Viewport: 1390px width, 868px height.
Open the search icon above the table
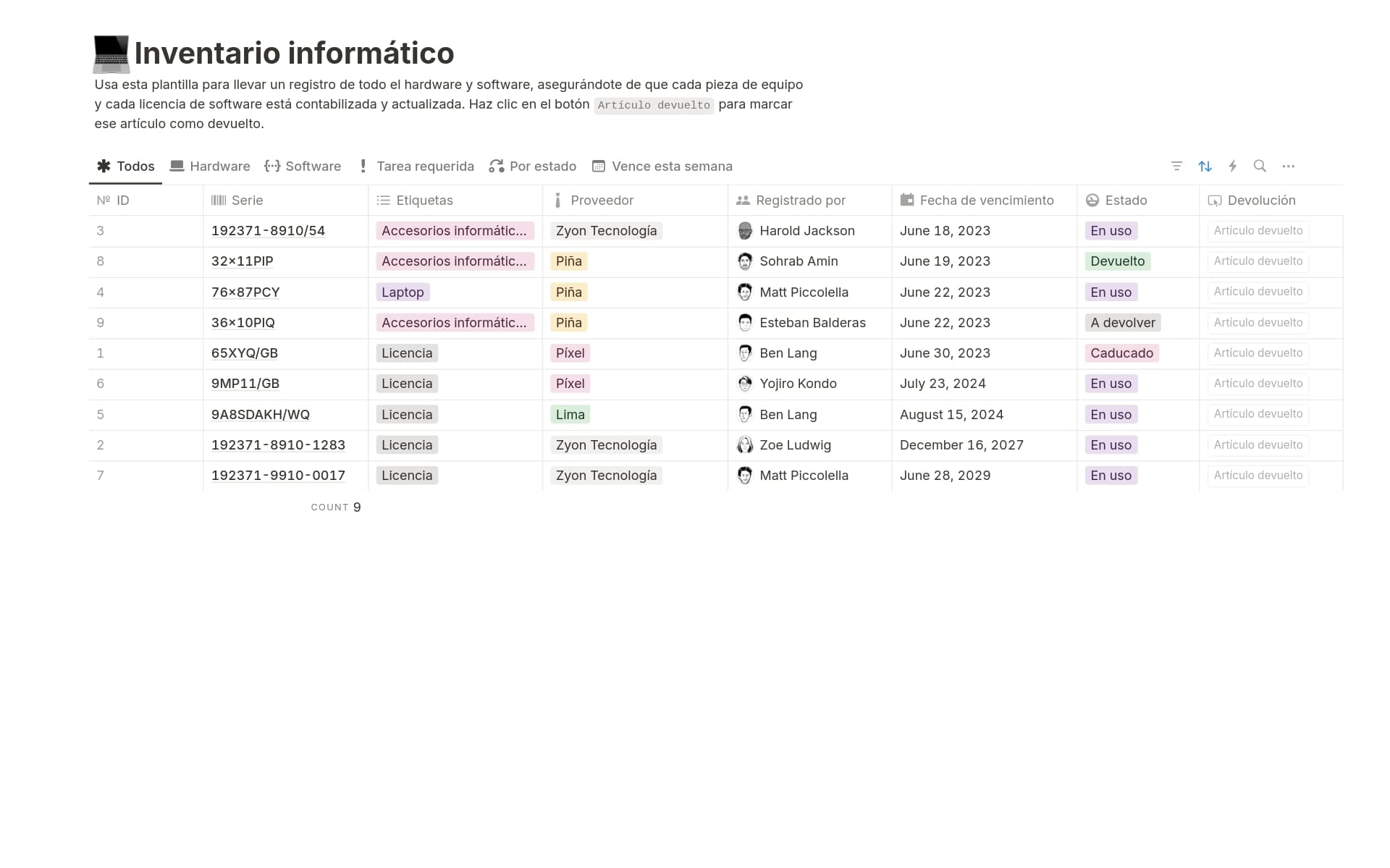click(x=1260, y=166)
